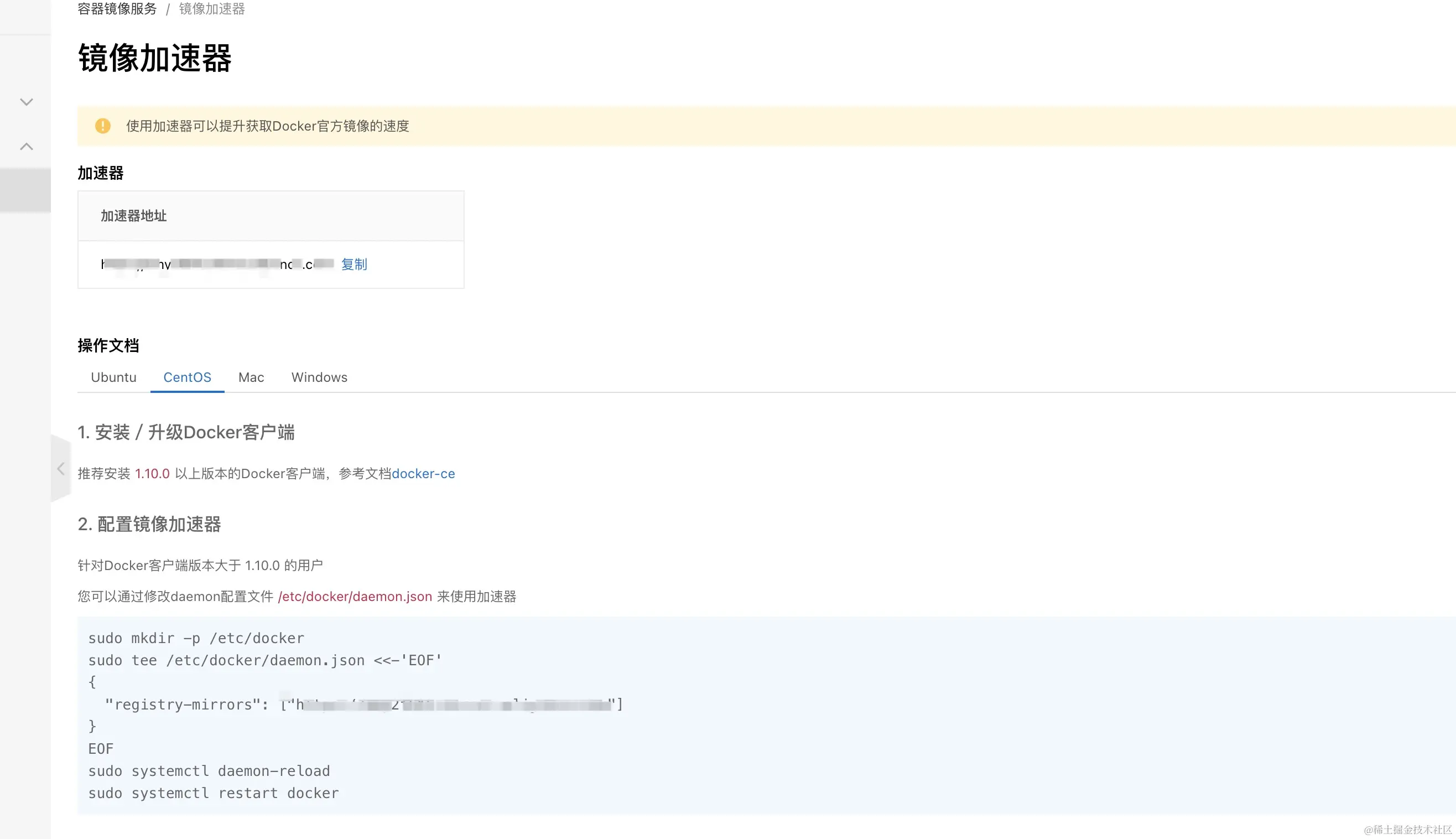
Task: Expand sidebar section with down chevron
Action: 27,102
